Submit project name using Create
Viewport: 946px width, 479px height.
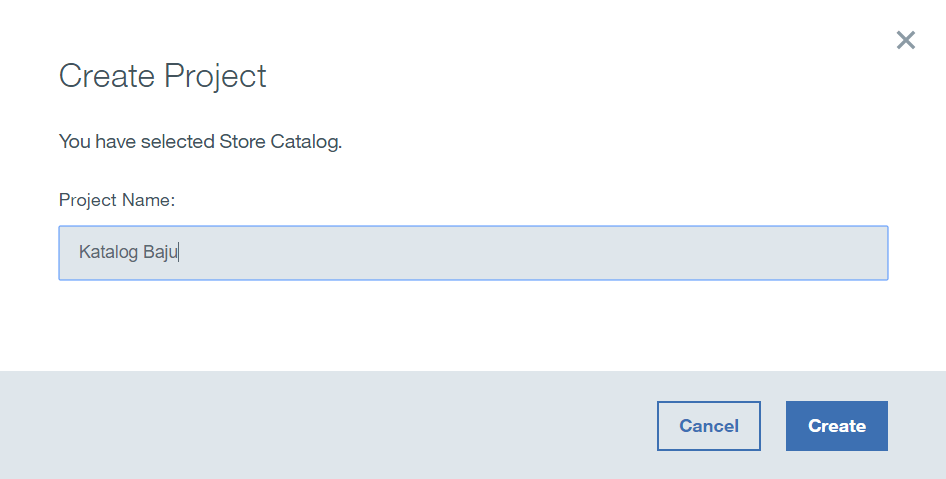coord(836,426)
